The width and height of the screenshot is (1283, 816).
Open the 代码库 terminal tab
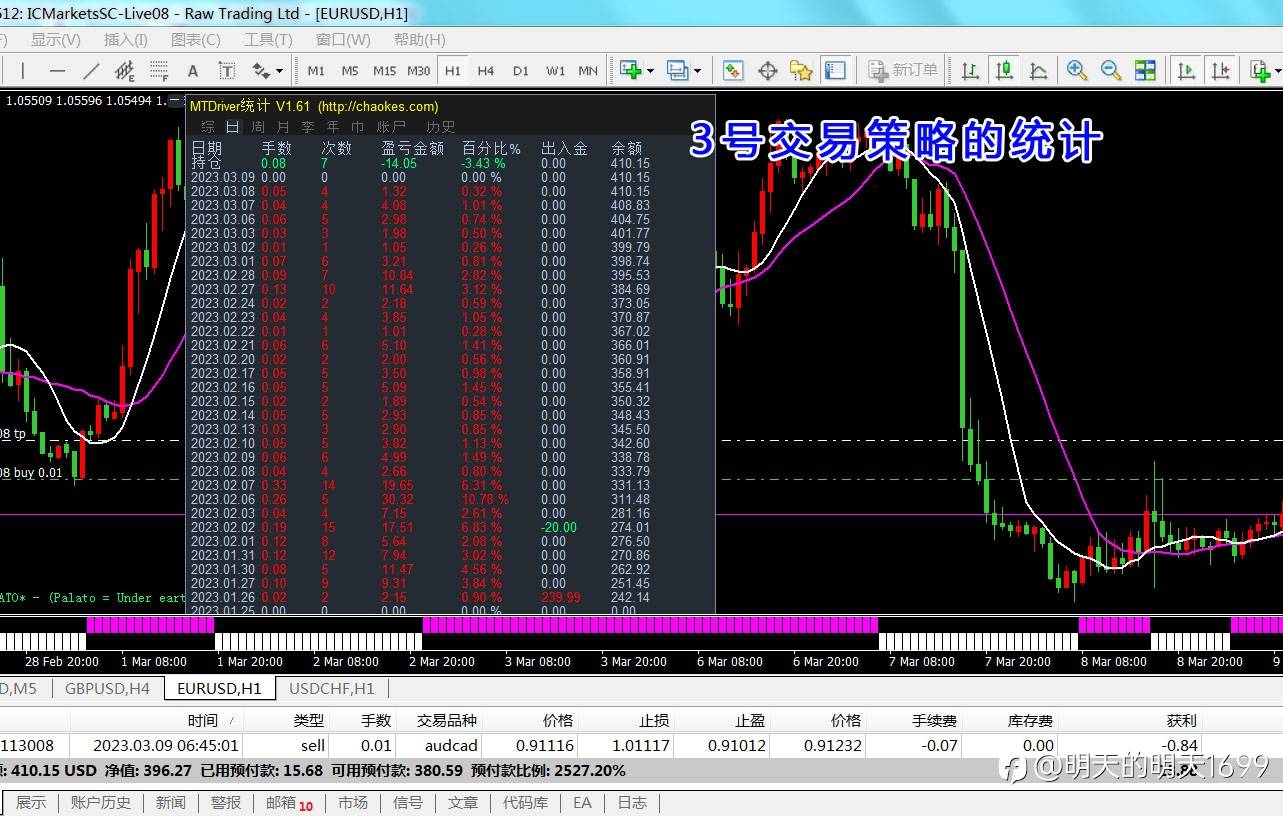coord(526,802)
